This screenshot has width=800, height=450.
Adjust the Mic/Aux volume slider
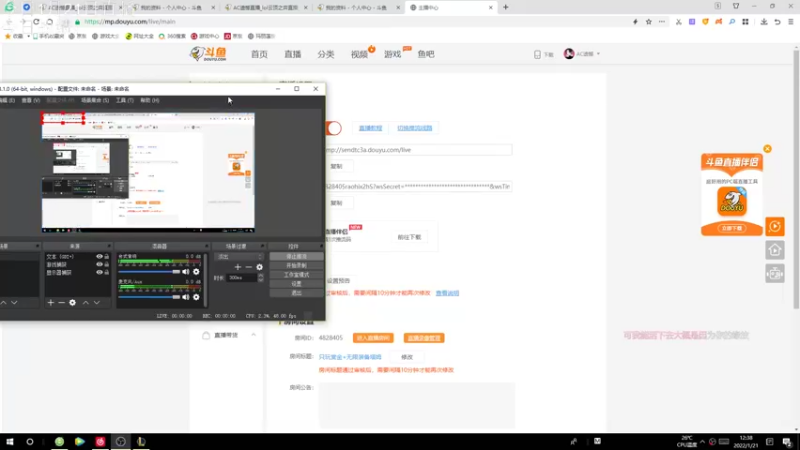[x=149, y=297]
